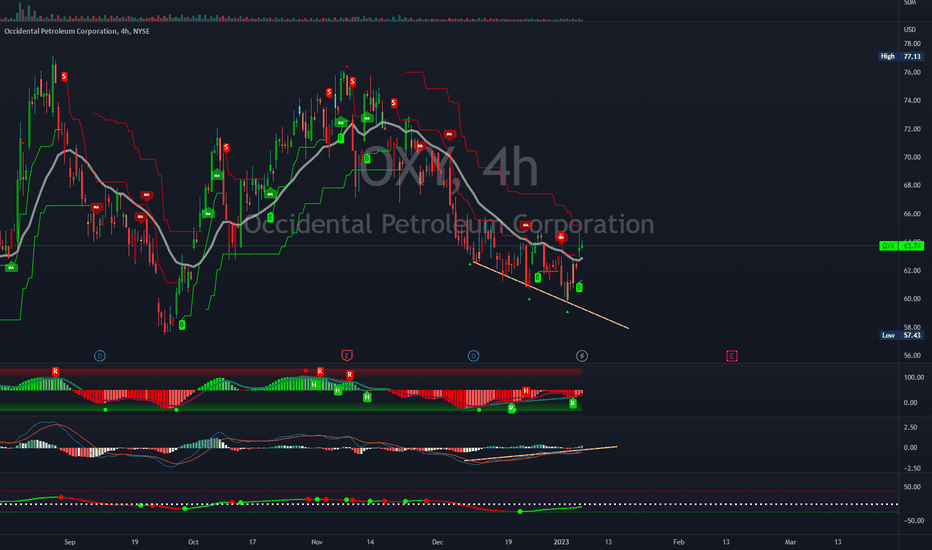Click the chart title Occidental Petroleum Corporation, 4h, NYSE
The width and height of the screenshot is (932, 550).
(77, 31)
